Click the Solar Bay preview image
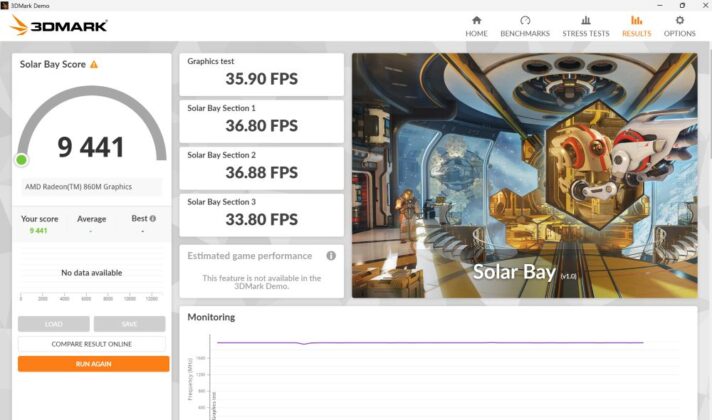712x420 pixels. tap(524, 175)
